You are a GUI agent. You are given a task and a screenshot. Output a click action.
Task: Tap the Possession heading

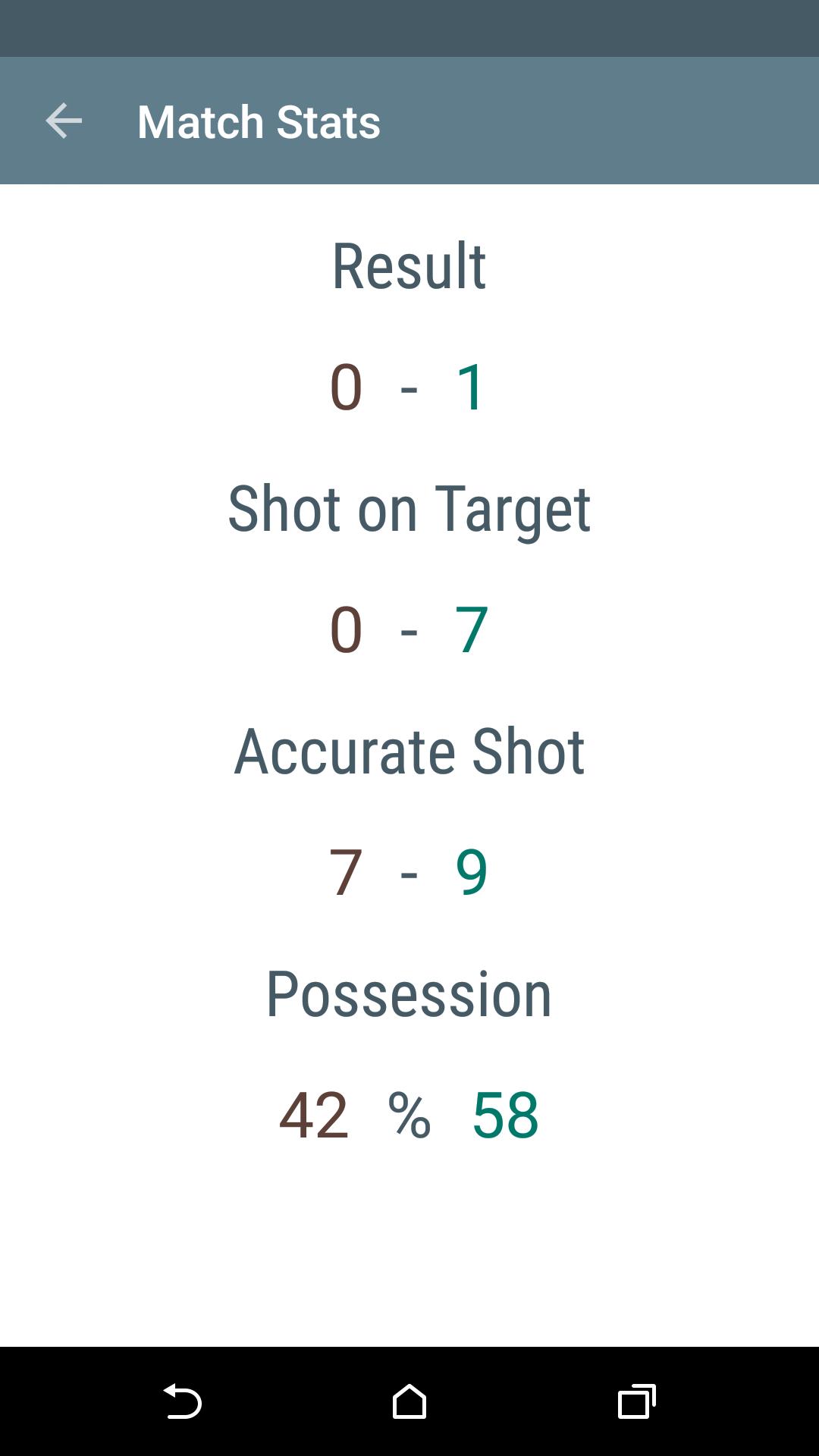[409, 993]
